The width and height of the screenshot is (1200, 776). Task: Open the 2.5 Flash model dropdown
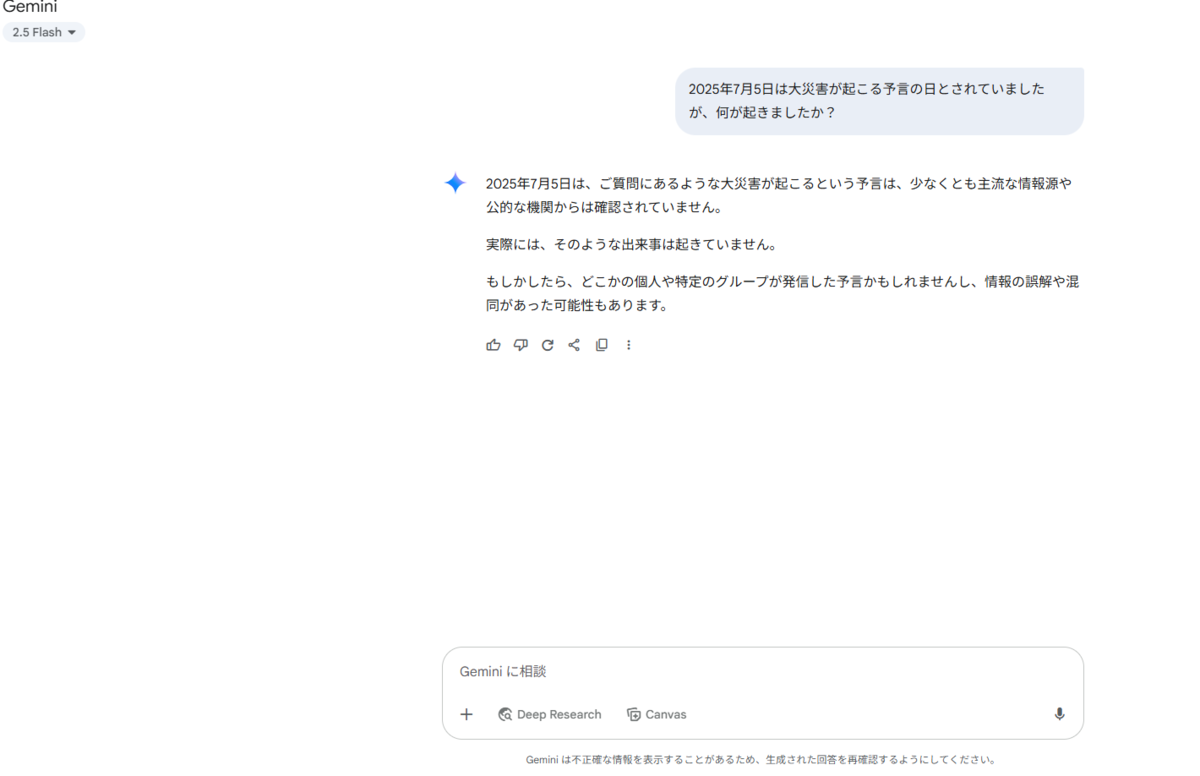[x=44, y=32]
